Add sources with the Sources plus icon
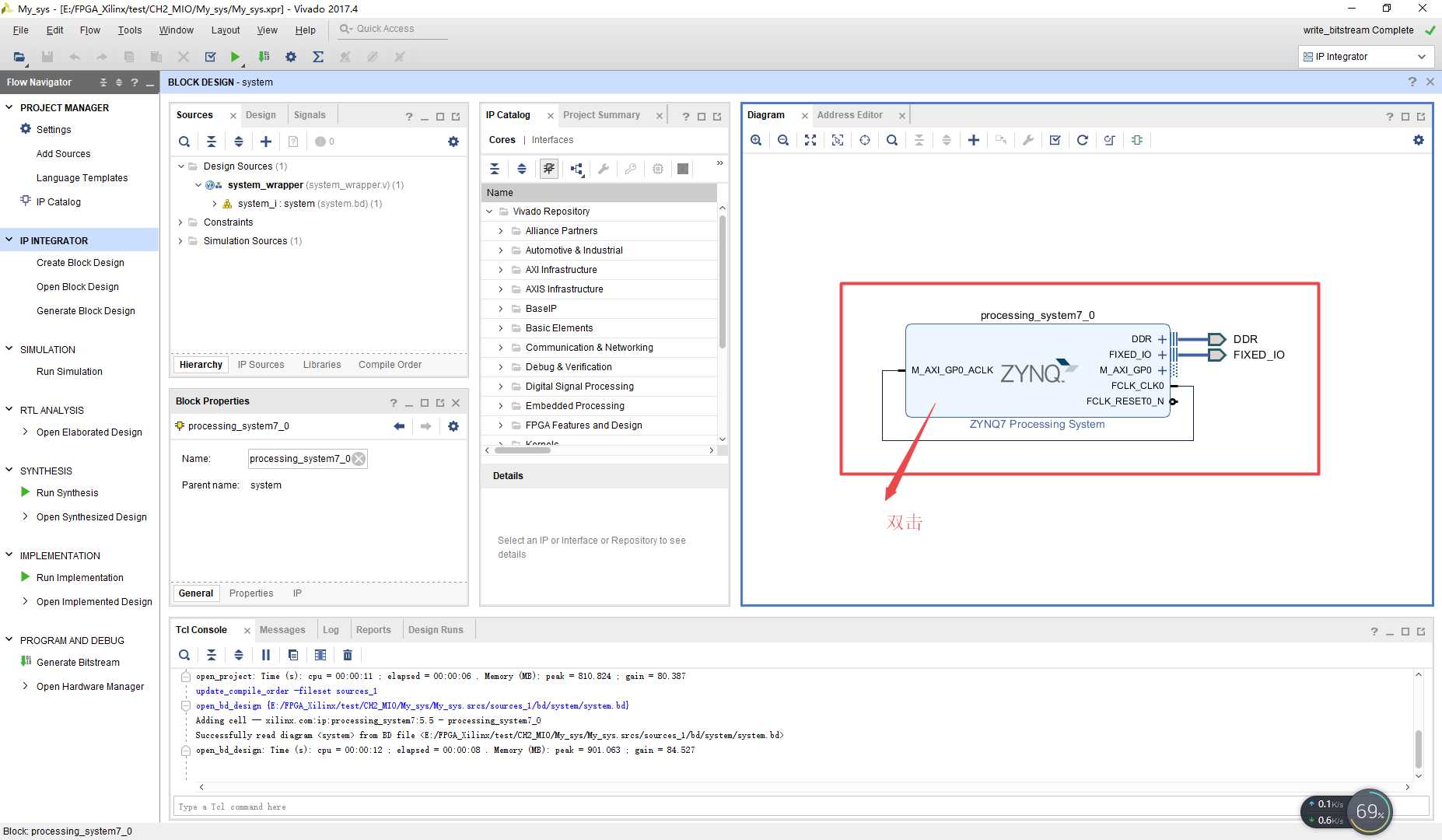 point(266,142)
